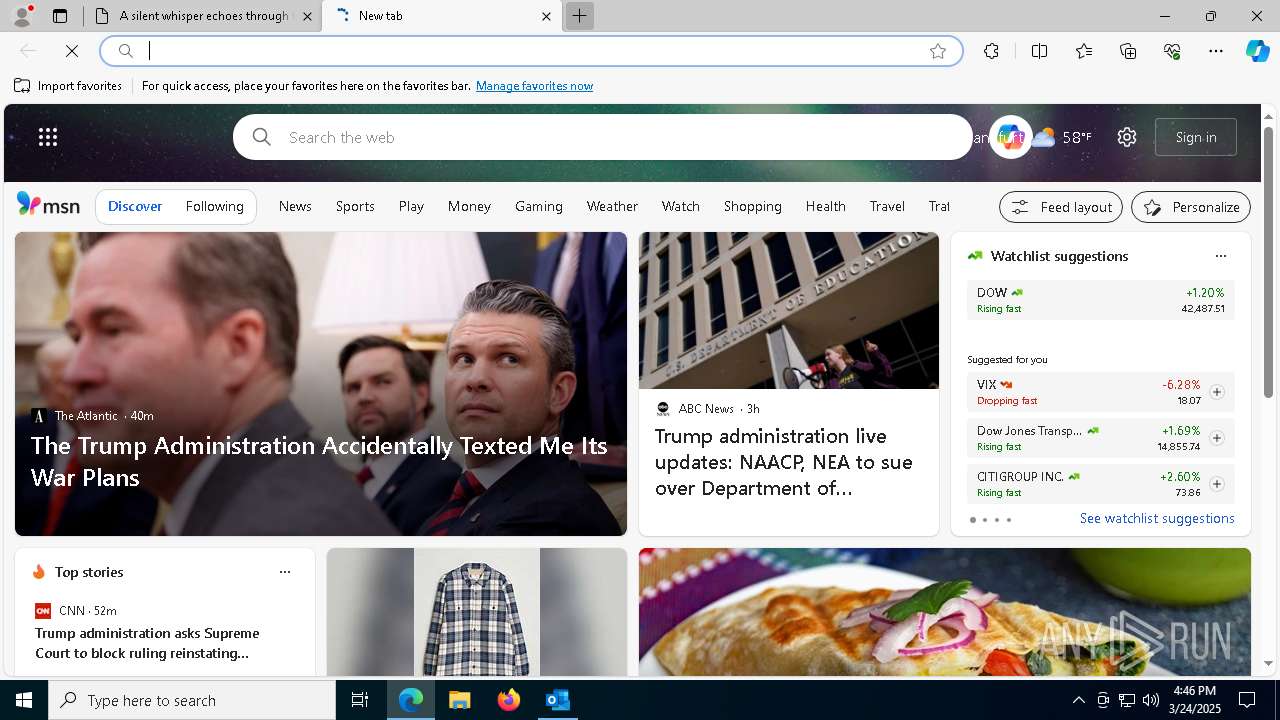Open the 58°F weather widget

tap(1062, 137)
